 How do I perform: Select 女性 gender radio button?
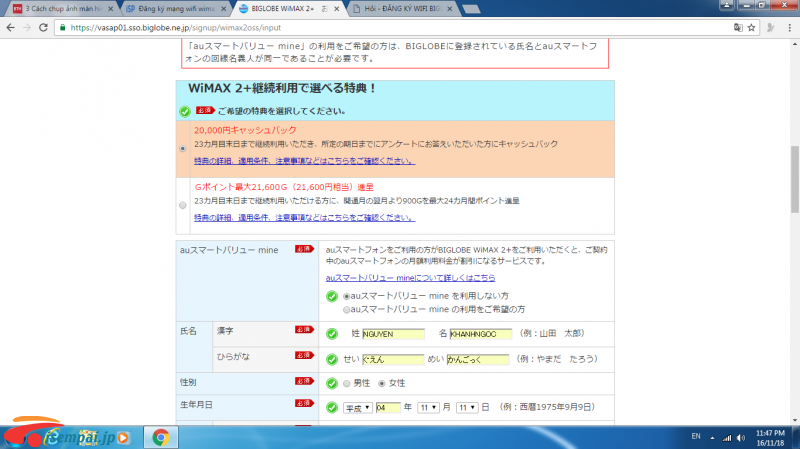tap(382, 383)
